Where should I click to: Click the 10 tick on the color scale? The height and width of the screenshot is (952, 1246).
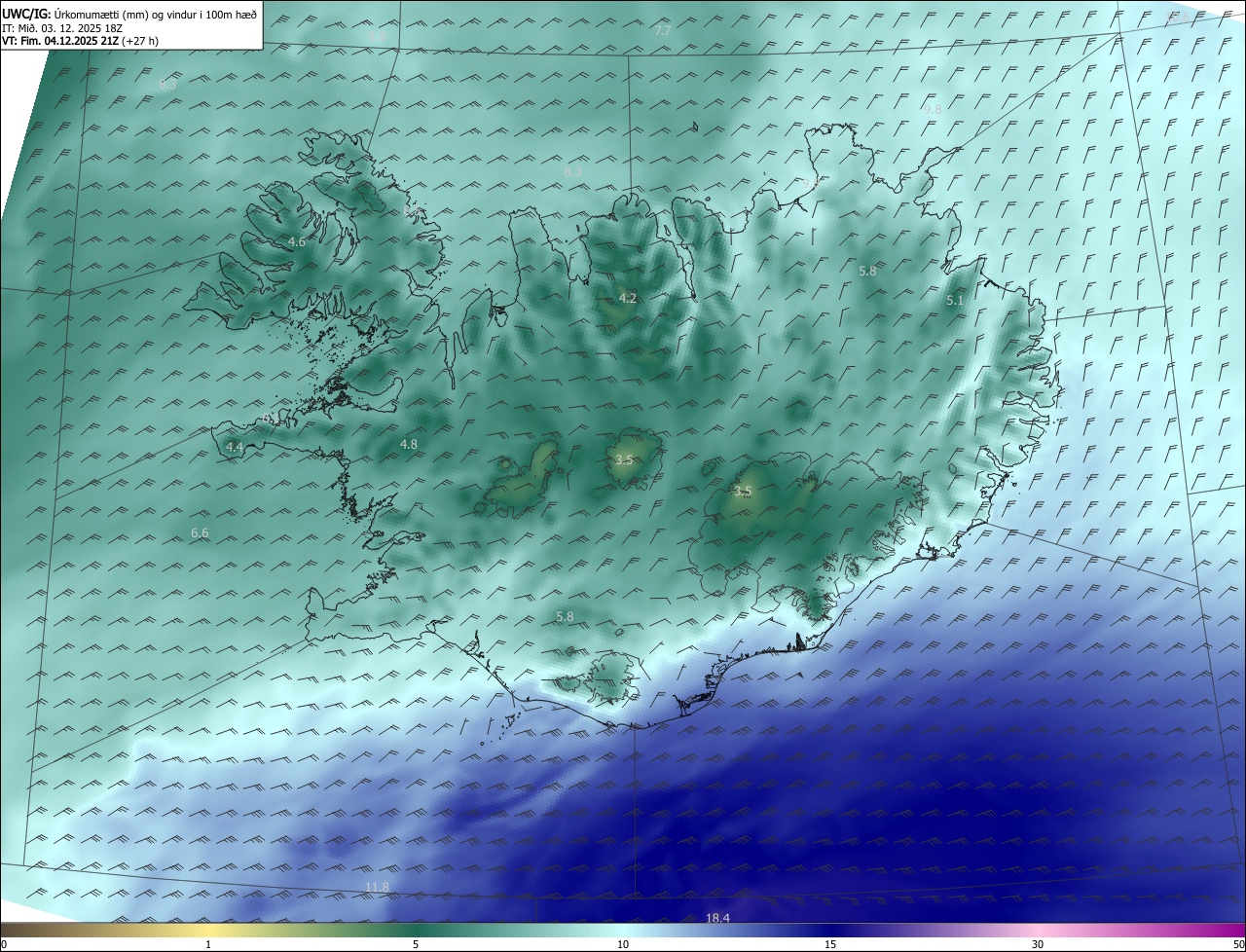[623, 944]
